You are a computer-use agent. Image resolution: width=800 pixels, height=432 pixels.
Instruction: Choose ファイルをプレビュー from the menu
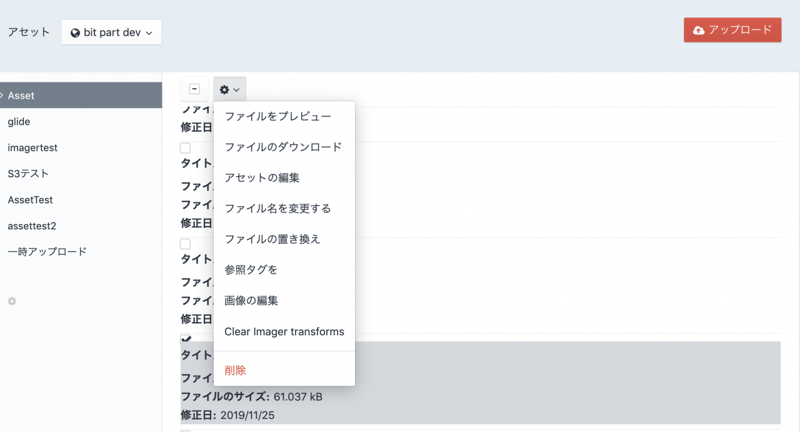pos(277,116)
